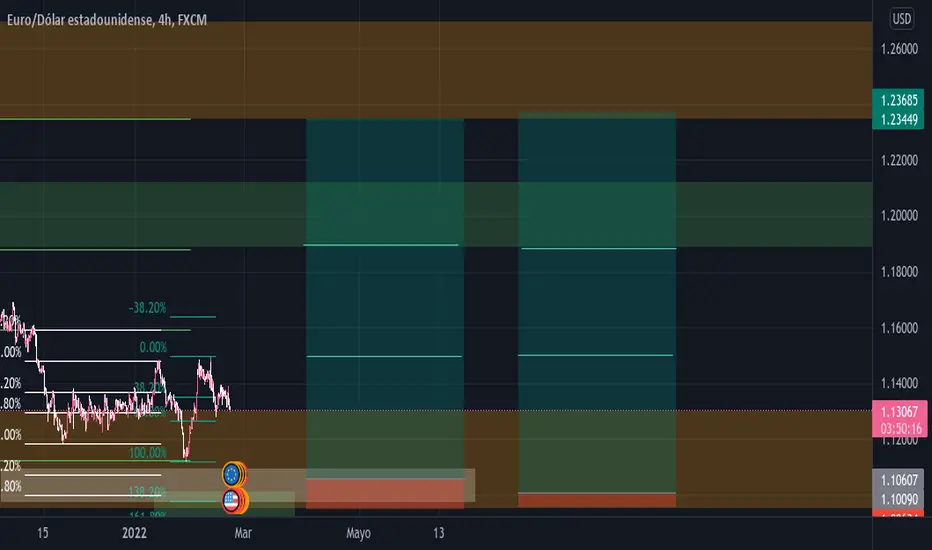Select the rightmost long position profit zone
932x550 pixels.
(x=597, y=303)
